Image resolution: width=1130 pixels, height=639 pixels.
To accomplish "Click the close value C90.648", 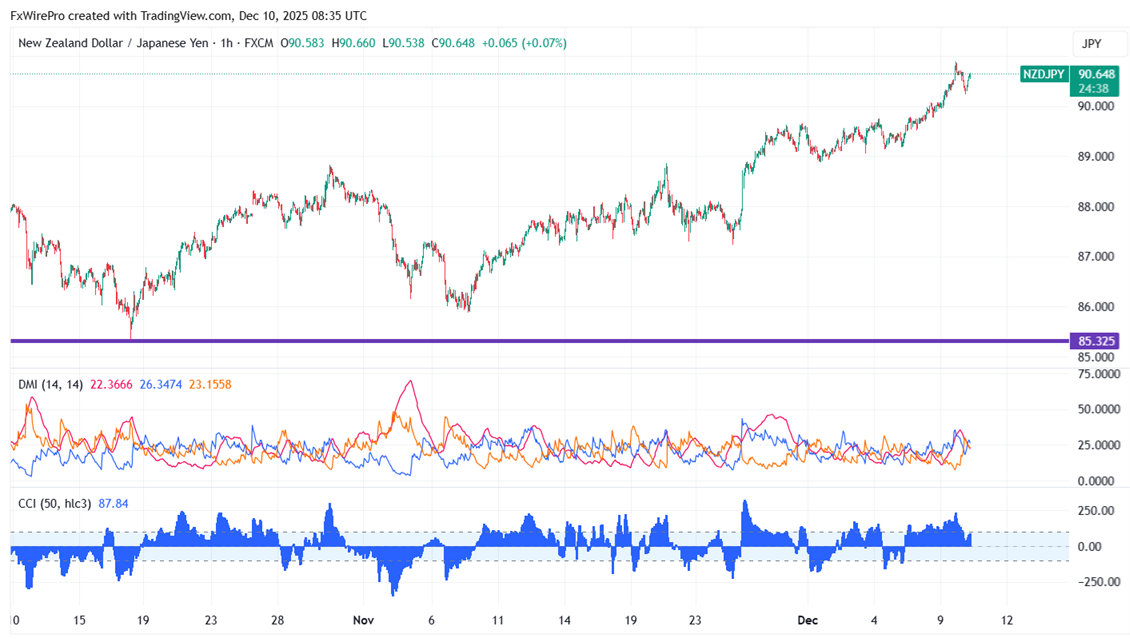I will click(453, 43).
